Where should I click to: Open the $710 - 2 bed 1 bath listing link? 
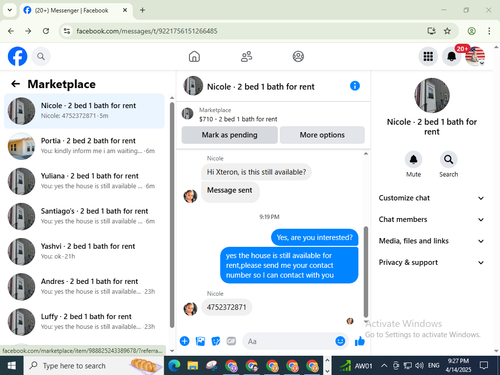point(238,119)
